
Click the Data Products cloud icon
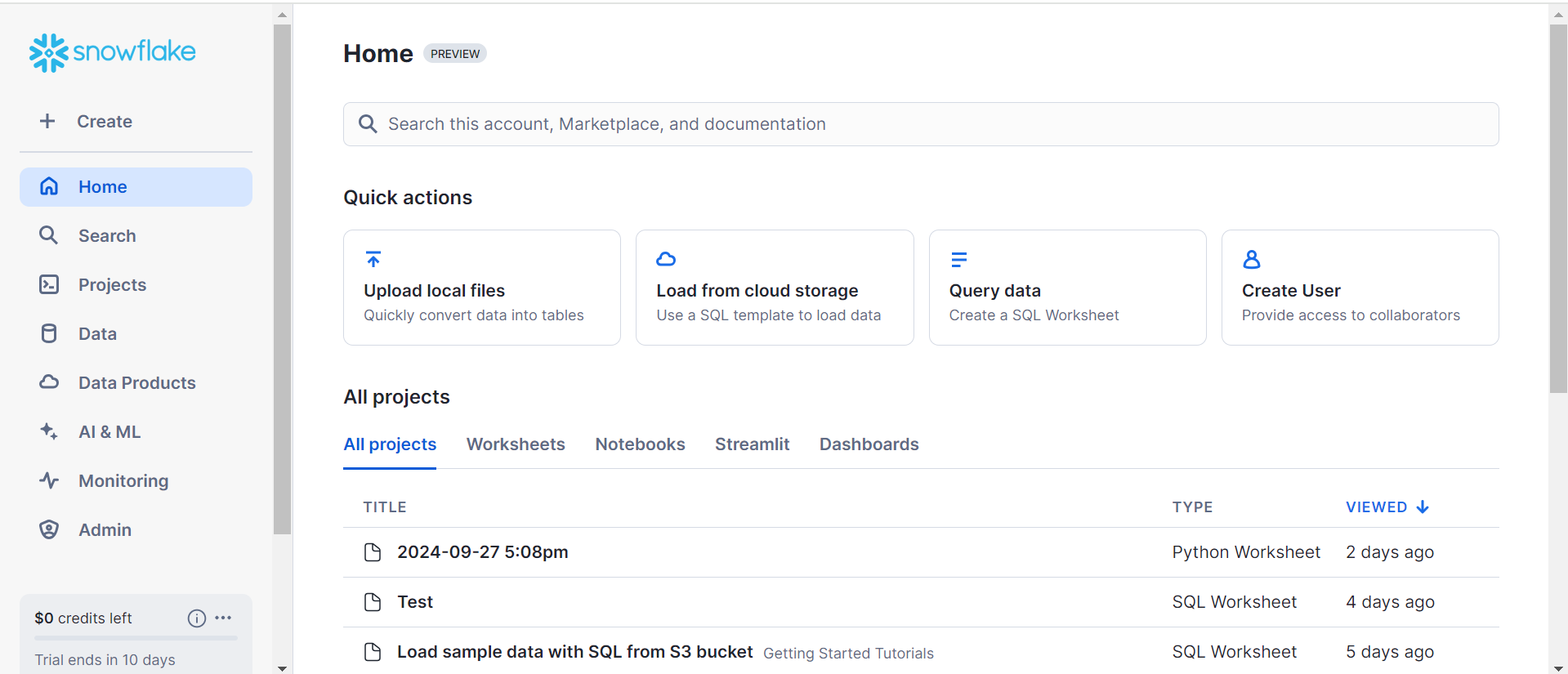pyautogui.click(x=49, y=382)
